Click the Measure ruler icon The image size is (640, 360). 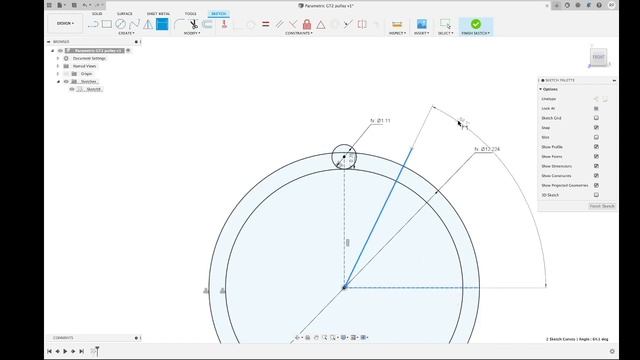coord(397,24)
